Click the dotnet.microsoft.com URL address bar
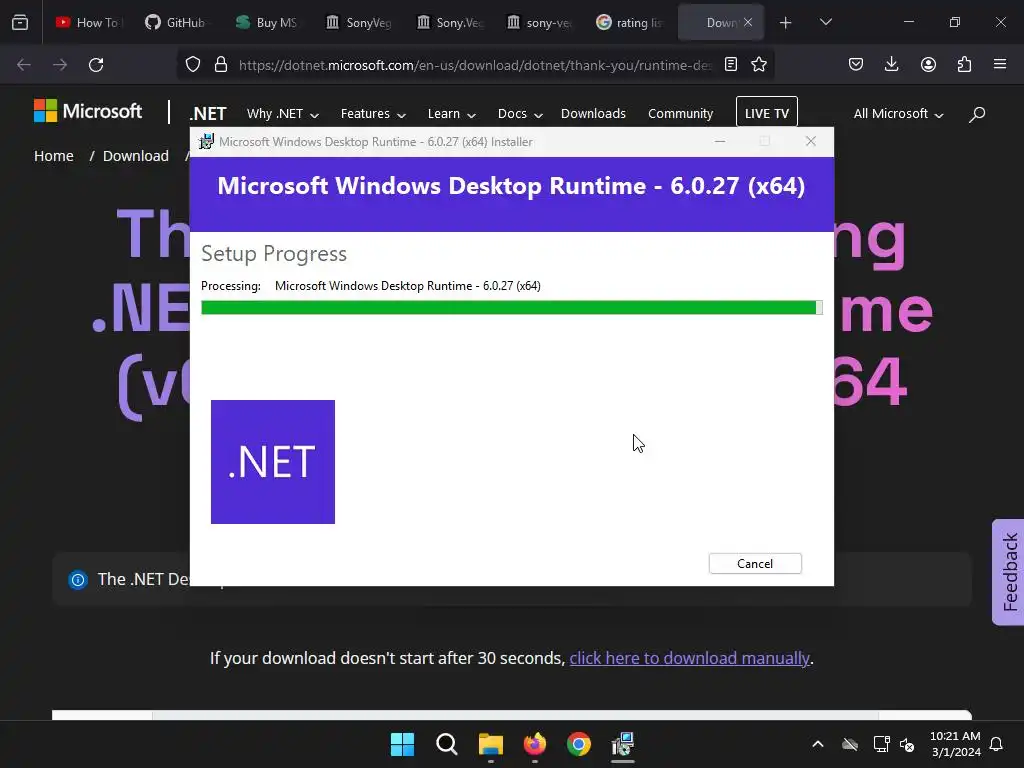 pos(475,65)
